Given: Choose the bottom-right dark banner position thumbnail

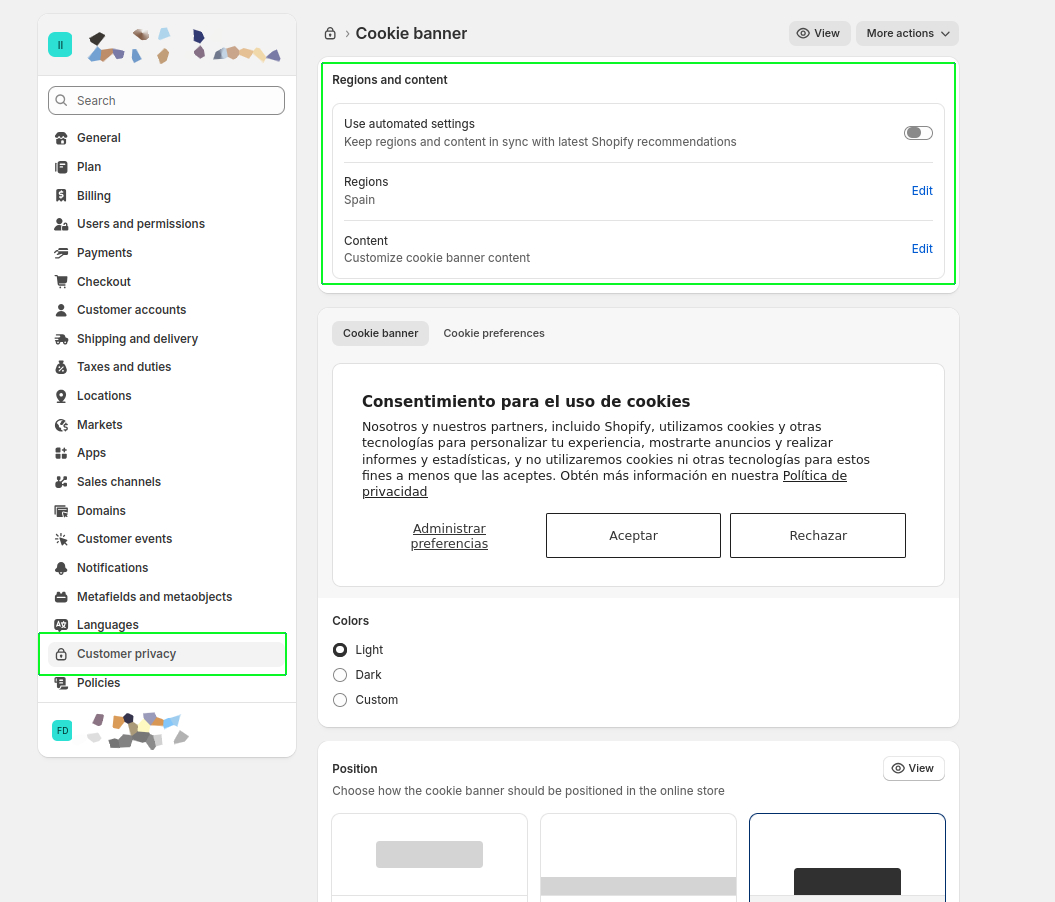Looking at the screenshot, I should point(847,858).
